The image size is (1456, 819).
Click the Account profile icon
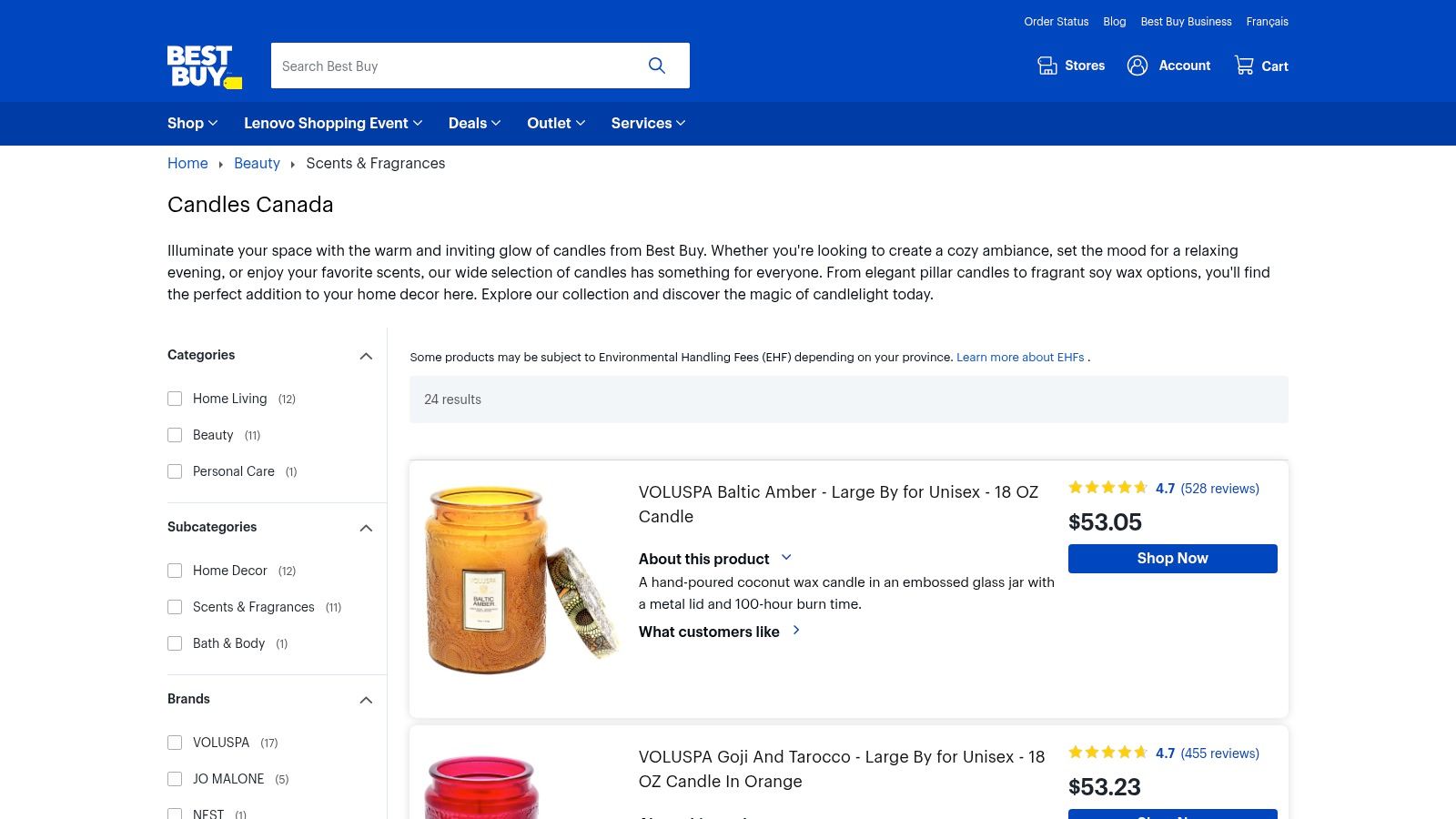[1137, 66]
